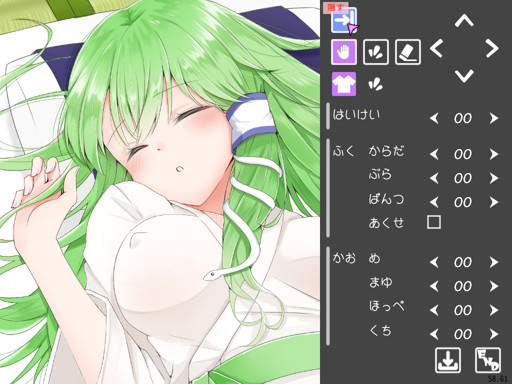Increase the ぱんつ value

pyautogui.click(x=494, y=202)
